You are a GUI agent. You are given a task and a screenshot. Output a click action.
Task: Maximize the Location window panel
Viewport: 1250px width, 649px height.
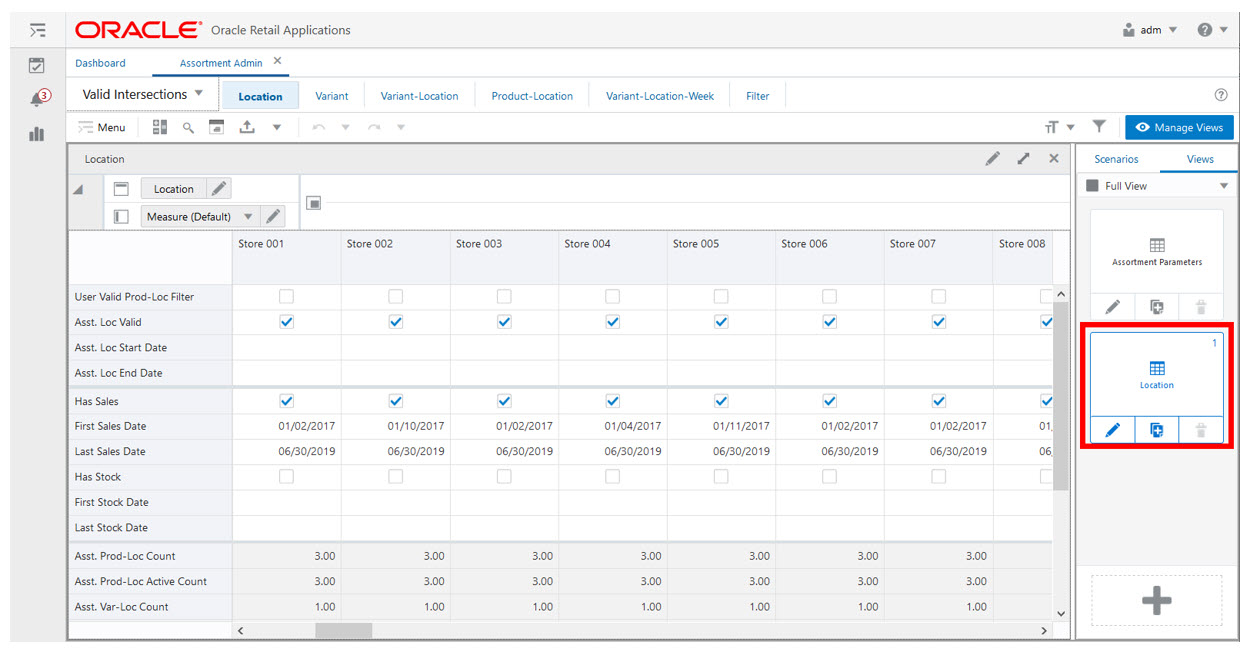[1024, 159]
